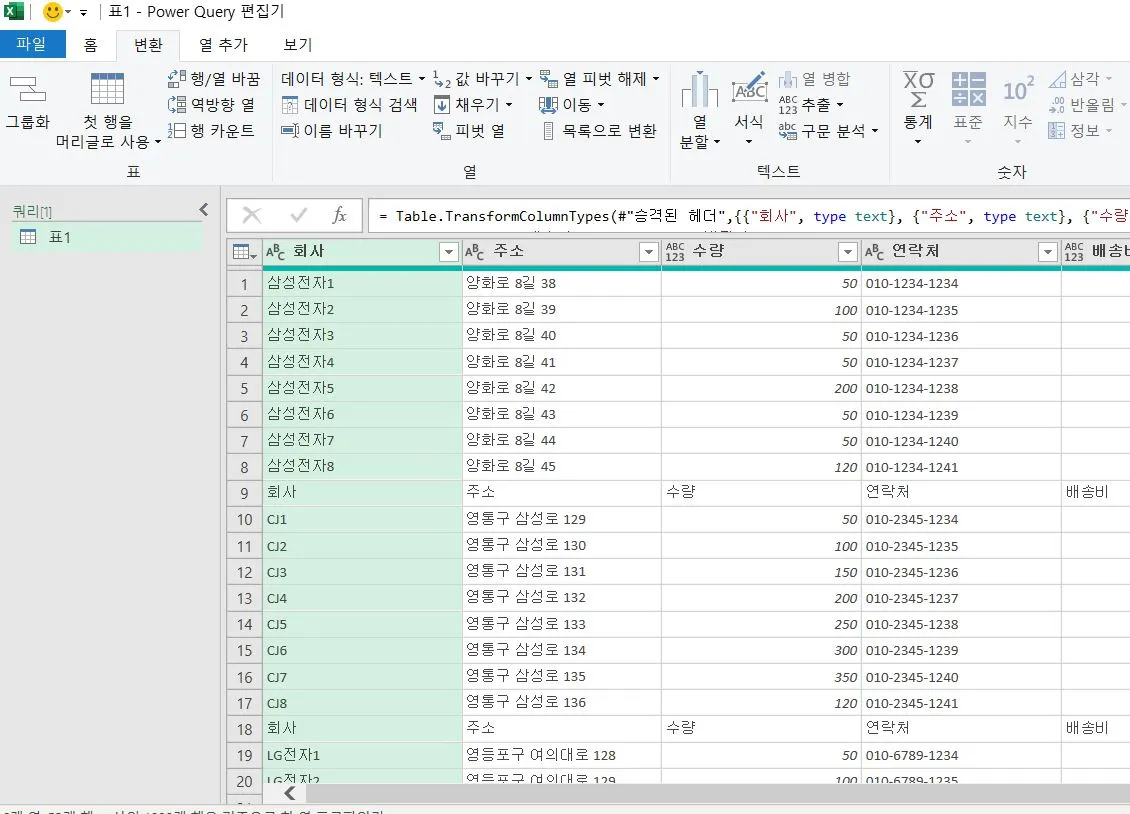Screen dimensions: 1130x814
Task: Click Extract (추출) text command
Action: 811,104
